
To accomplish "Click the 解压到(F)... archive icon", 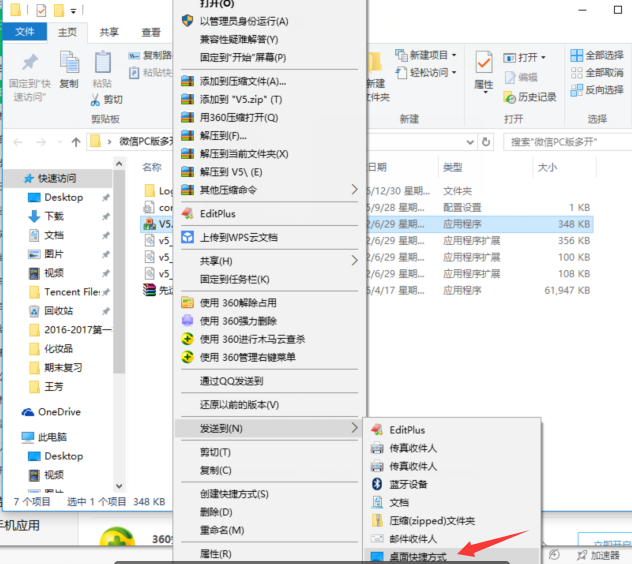I will (187, 136).
